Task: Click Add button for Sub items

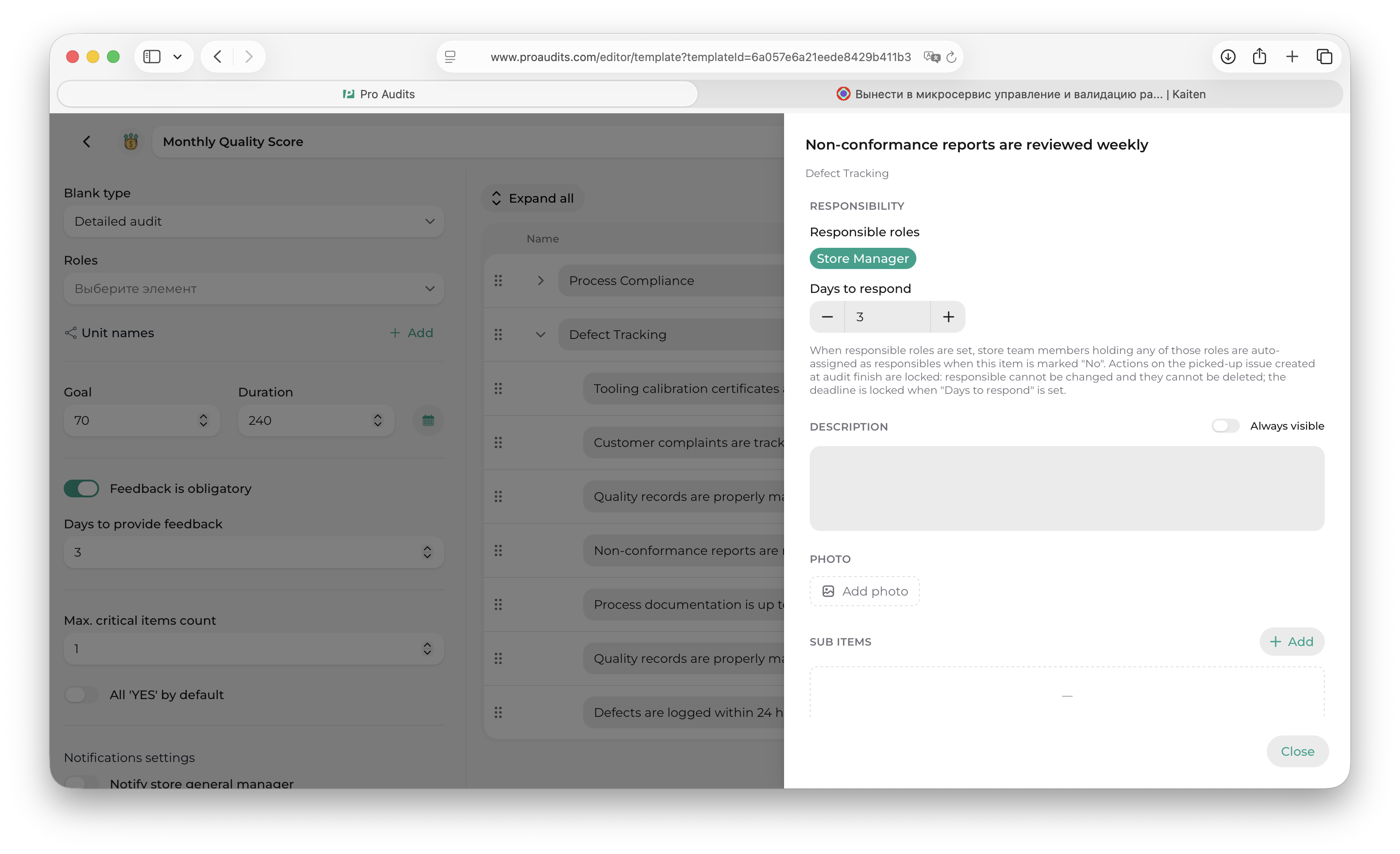Action: coord(1292,642)
